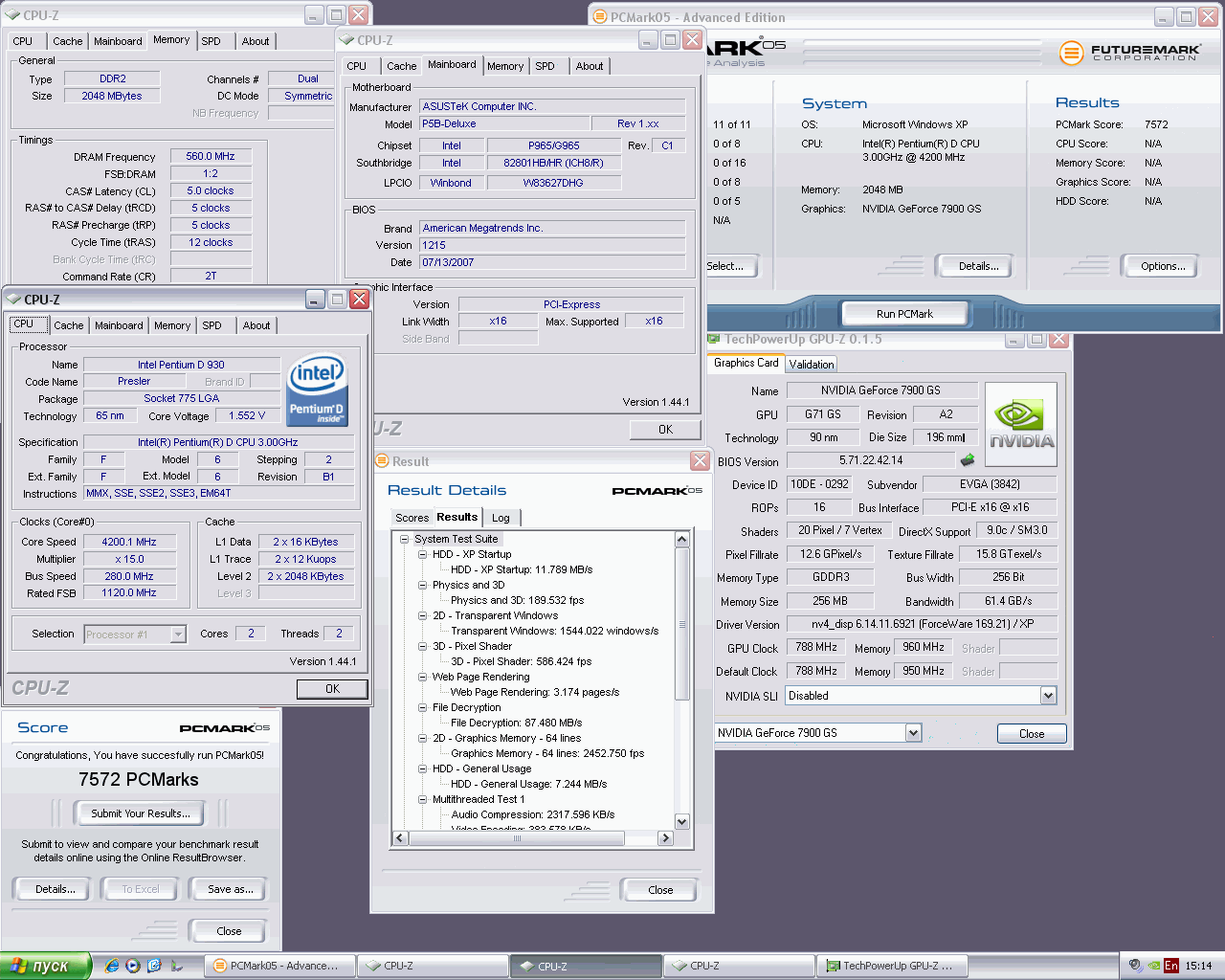Open the Processor #1 selection dropdown
This screenshot has width=1225, height=980.
tap(178, 634)
